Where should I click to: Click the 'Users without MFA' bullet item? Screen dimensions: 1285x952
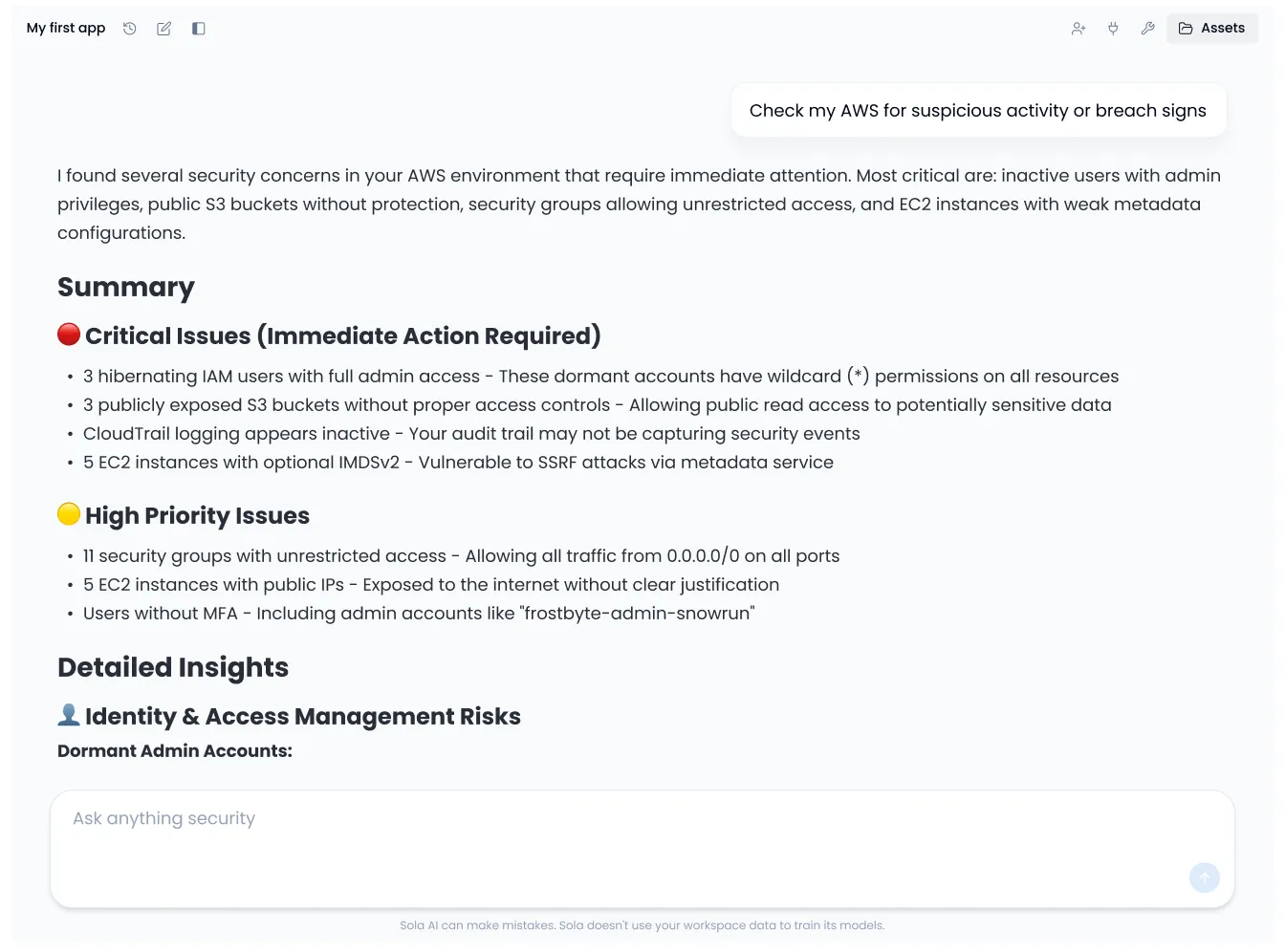click(x=419, y=614)
